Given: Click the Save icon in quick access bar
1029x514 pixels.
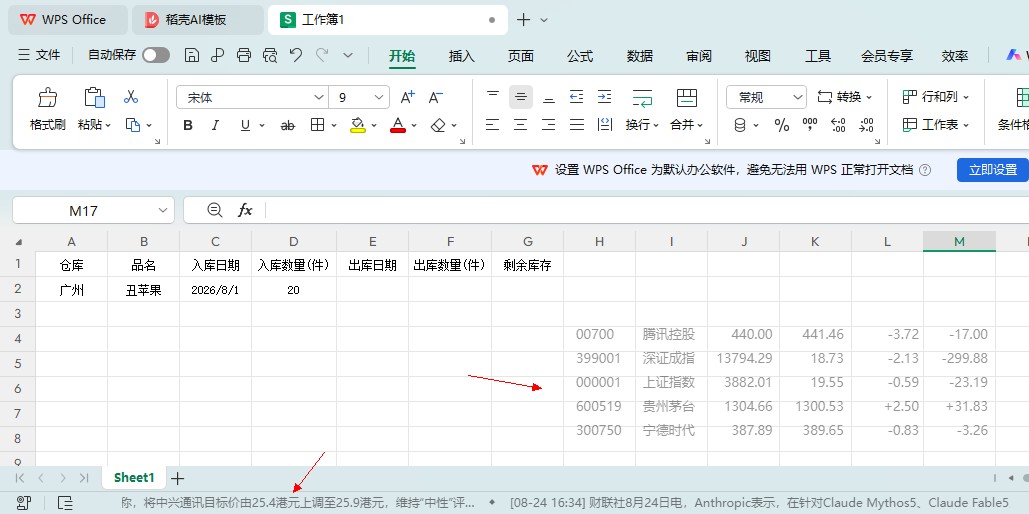Looking at the screenshot, I should coord(192,56).
